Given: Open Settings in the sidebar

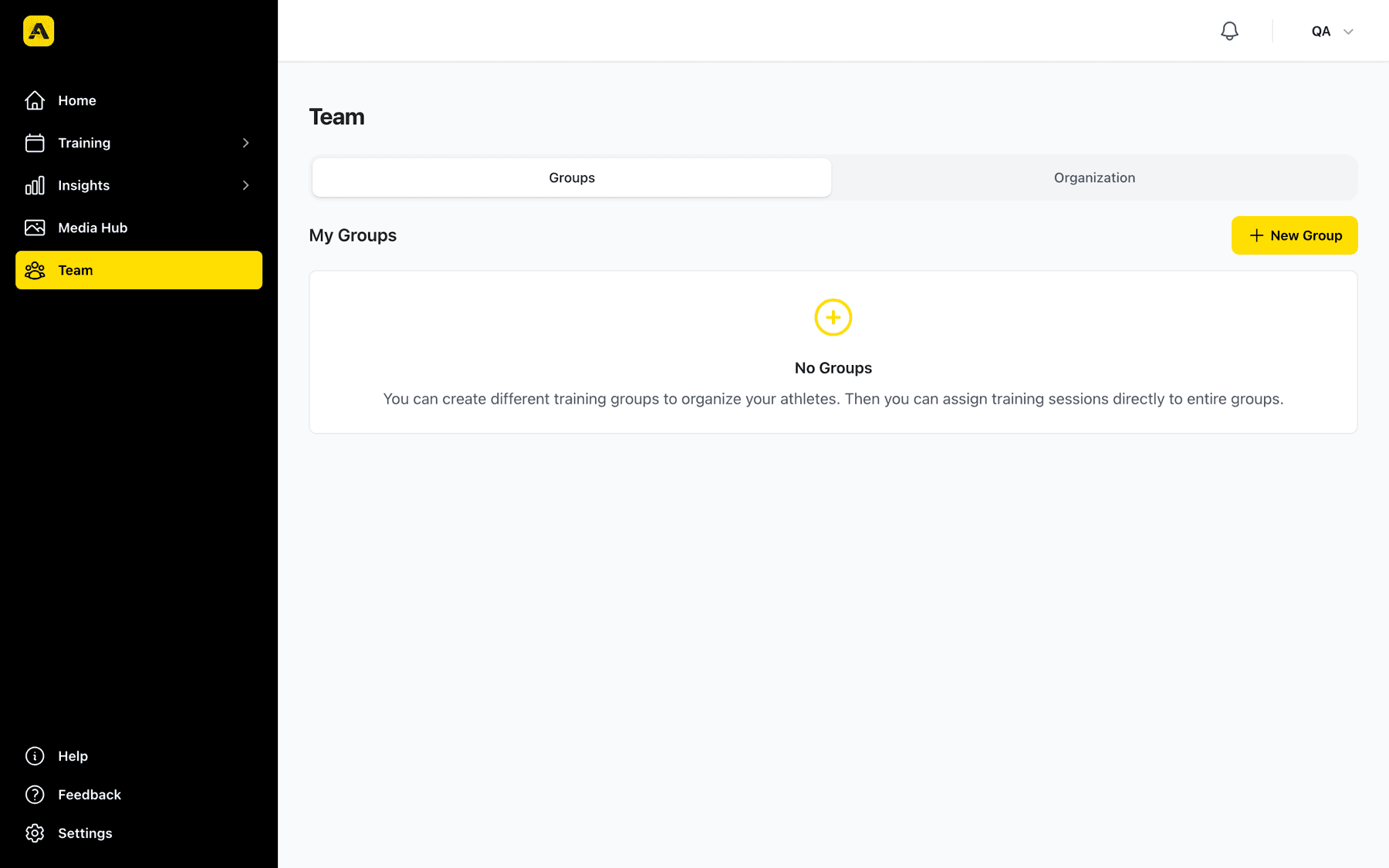Looking at the screenshot, I should coord(139,833).
